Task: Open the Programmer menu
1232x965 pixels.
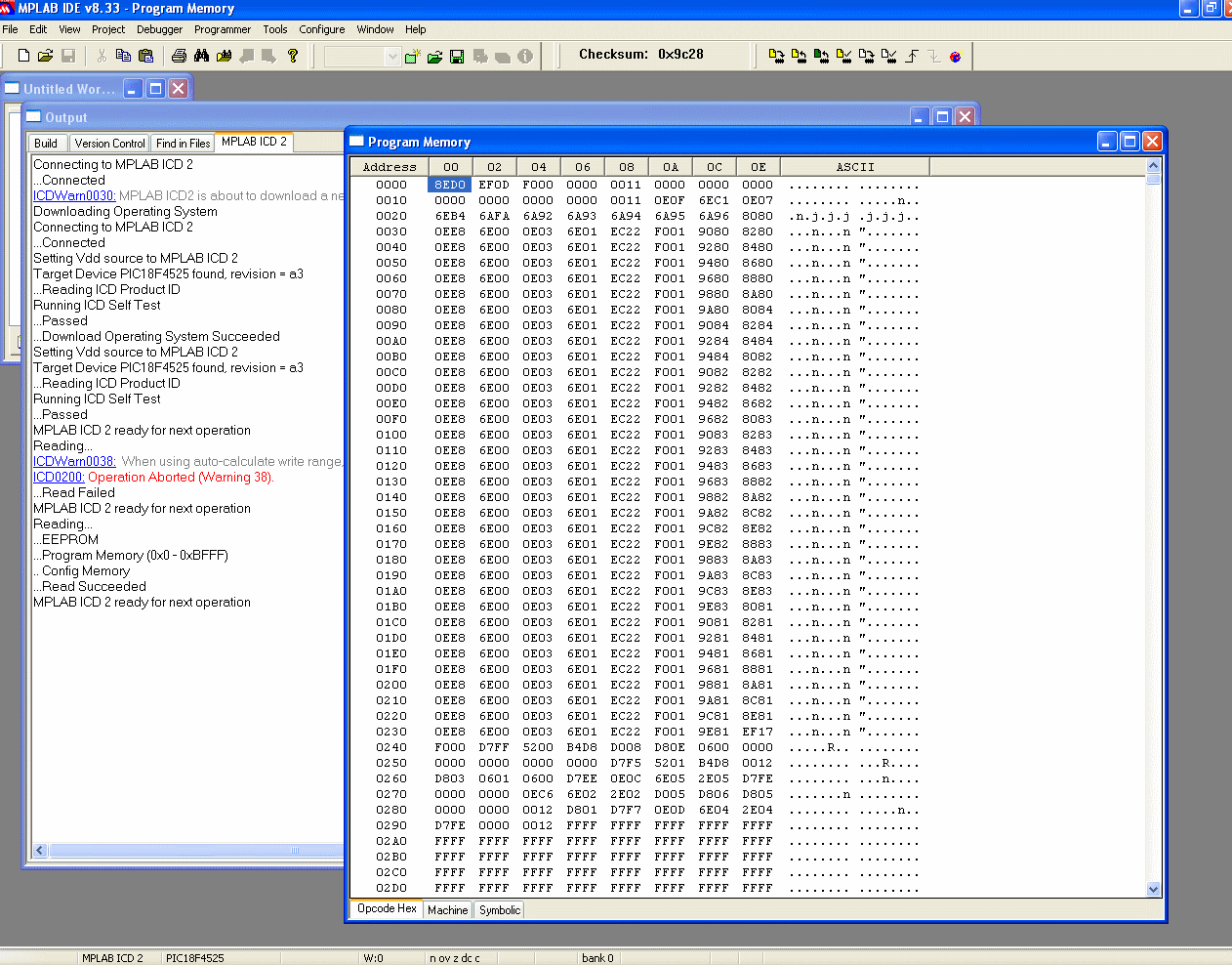Action: click(x=223, y=29)
